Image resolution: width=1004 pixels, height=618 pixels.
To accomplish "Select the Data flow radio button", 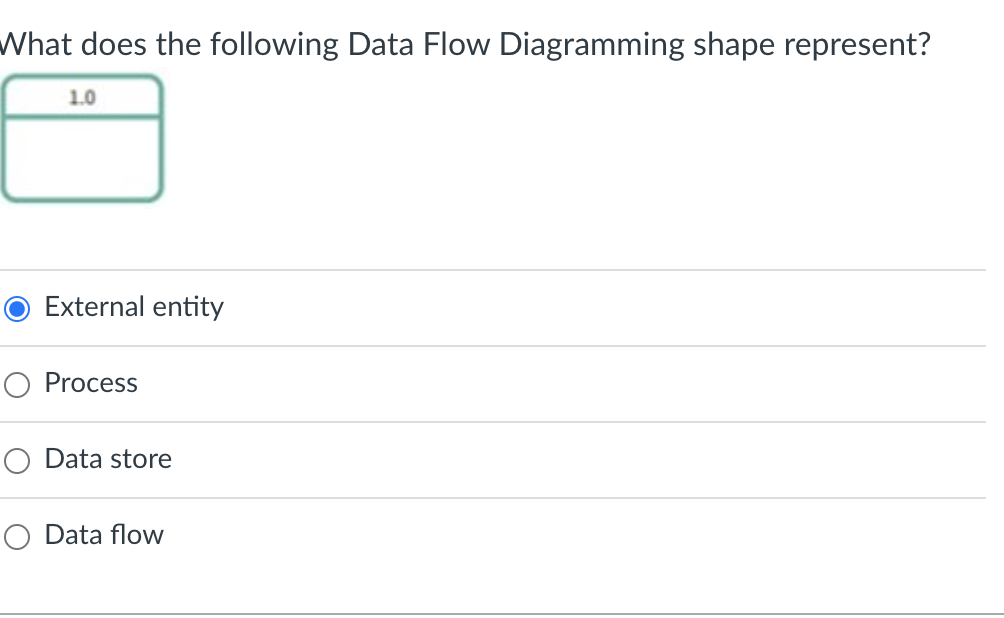I will coord(16,537).
